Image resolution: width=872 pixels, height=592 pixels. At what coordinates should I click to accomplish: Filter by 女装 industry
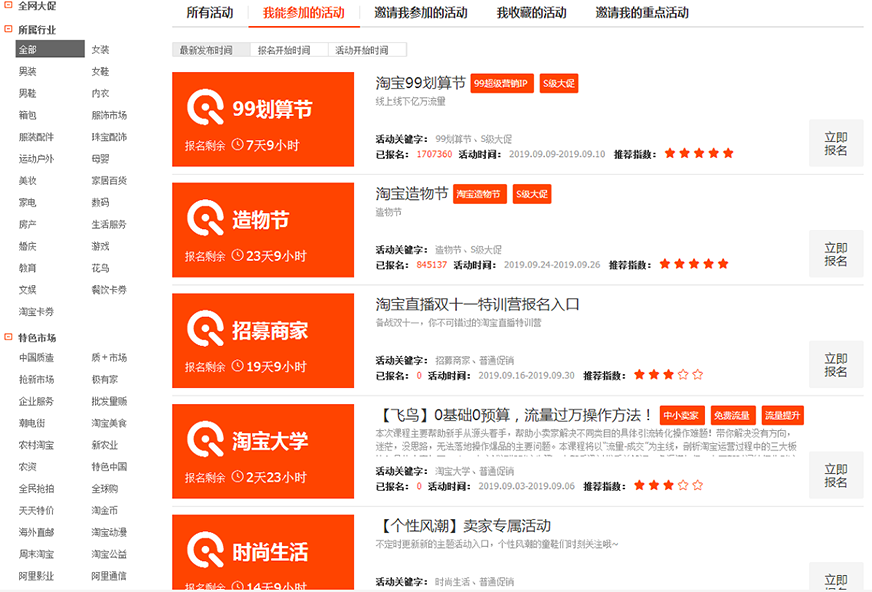click(100, 49)
